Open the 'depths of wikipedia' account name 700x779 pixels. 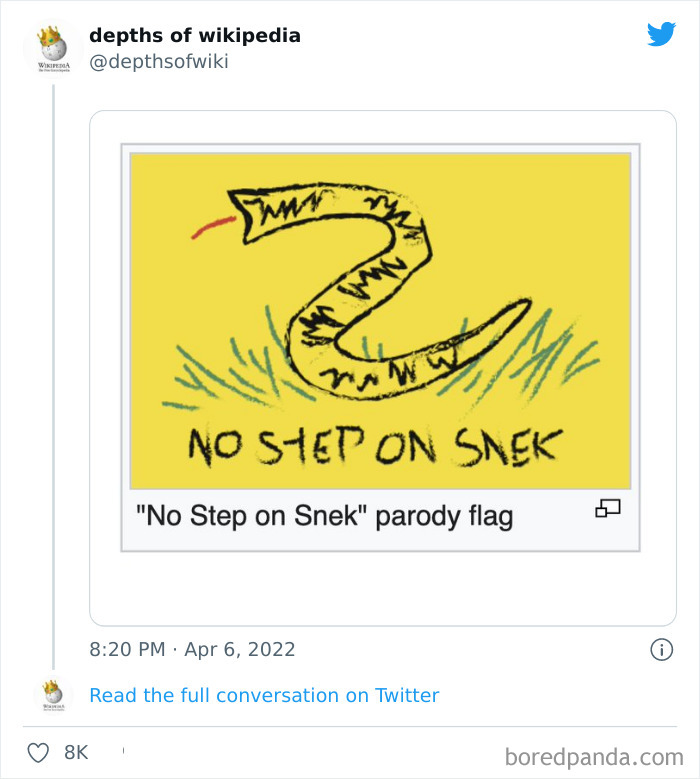pyautogui.click(x=194, y=35)
